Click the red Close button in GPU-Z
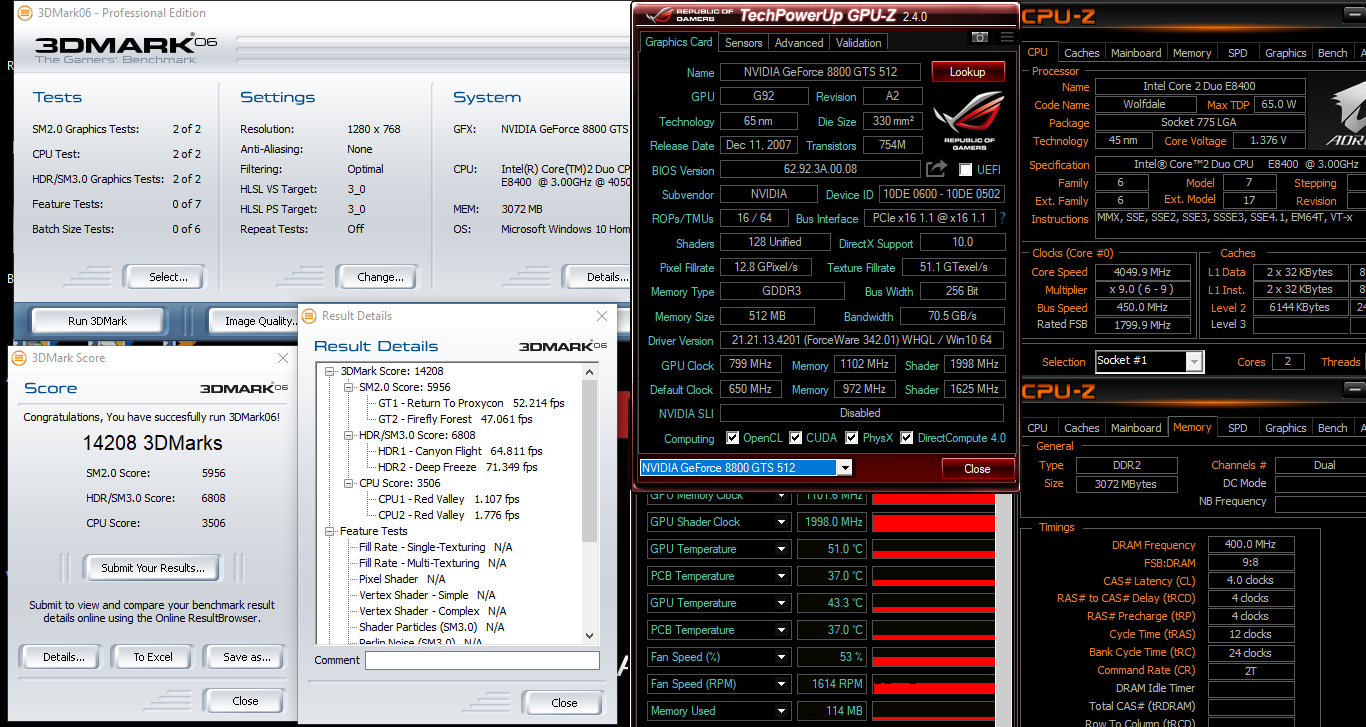Image resolution: width=1366 pixels, height=727 pixels. [977, 468]
